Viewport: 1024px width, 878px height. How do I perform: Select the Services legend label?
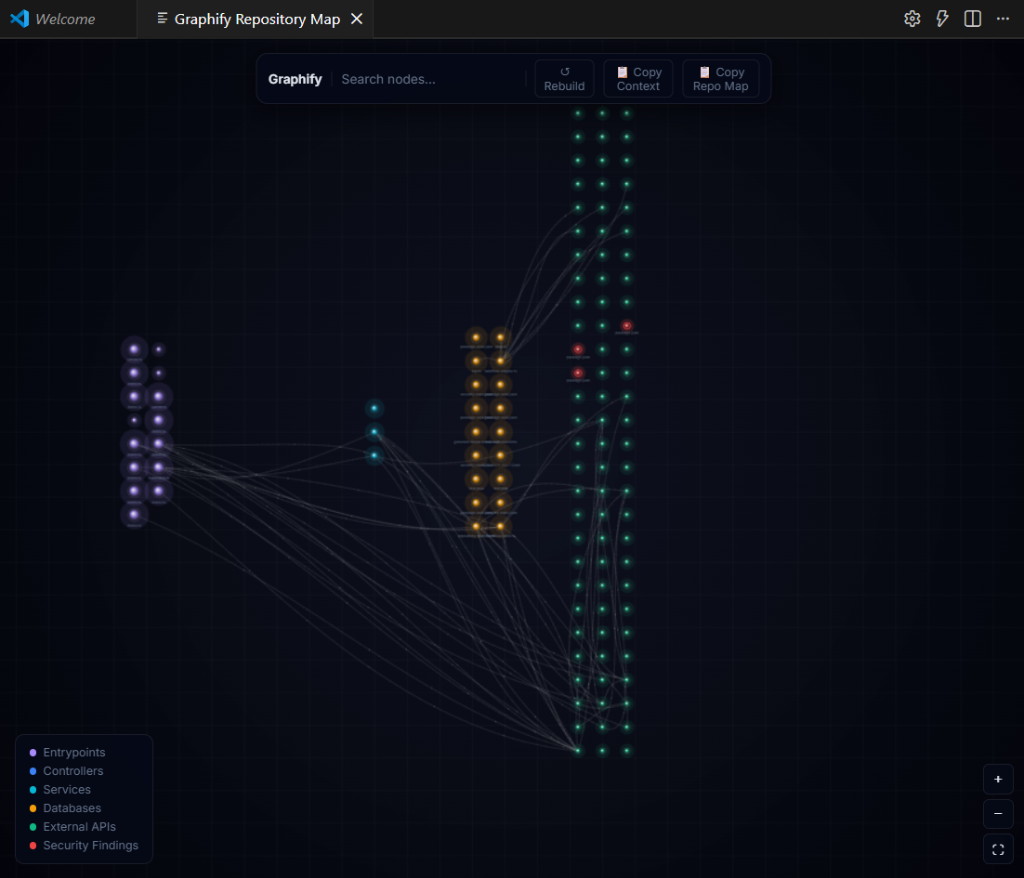[67, 790]
